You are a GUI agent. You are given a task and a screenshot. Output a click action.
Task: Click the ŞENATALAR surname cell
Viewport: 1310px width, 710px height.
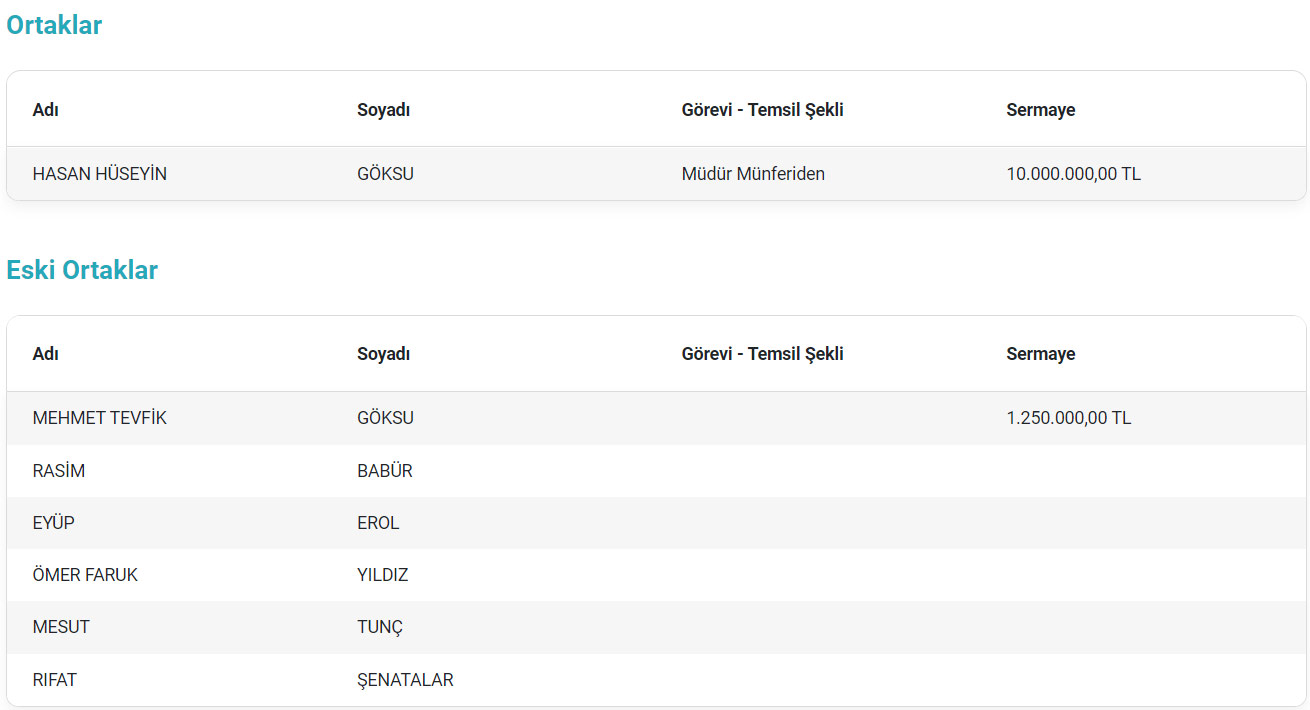tap(405, 680)
